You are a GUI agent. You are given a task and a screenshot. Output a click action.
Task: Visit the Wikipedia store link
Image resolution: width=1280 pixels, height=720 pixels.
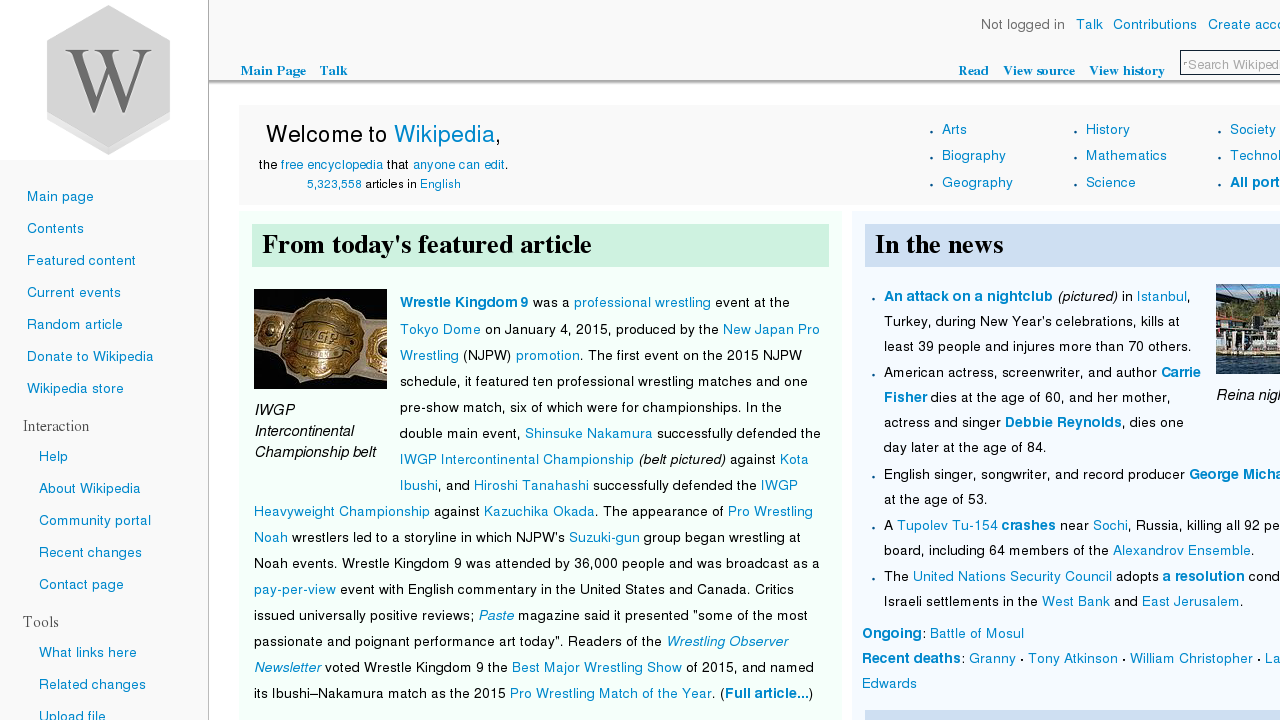[75, 389]
